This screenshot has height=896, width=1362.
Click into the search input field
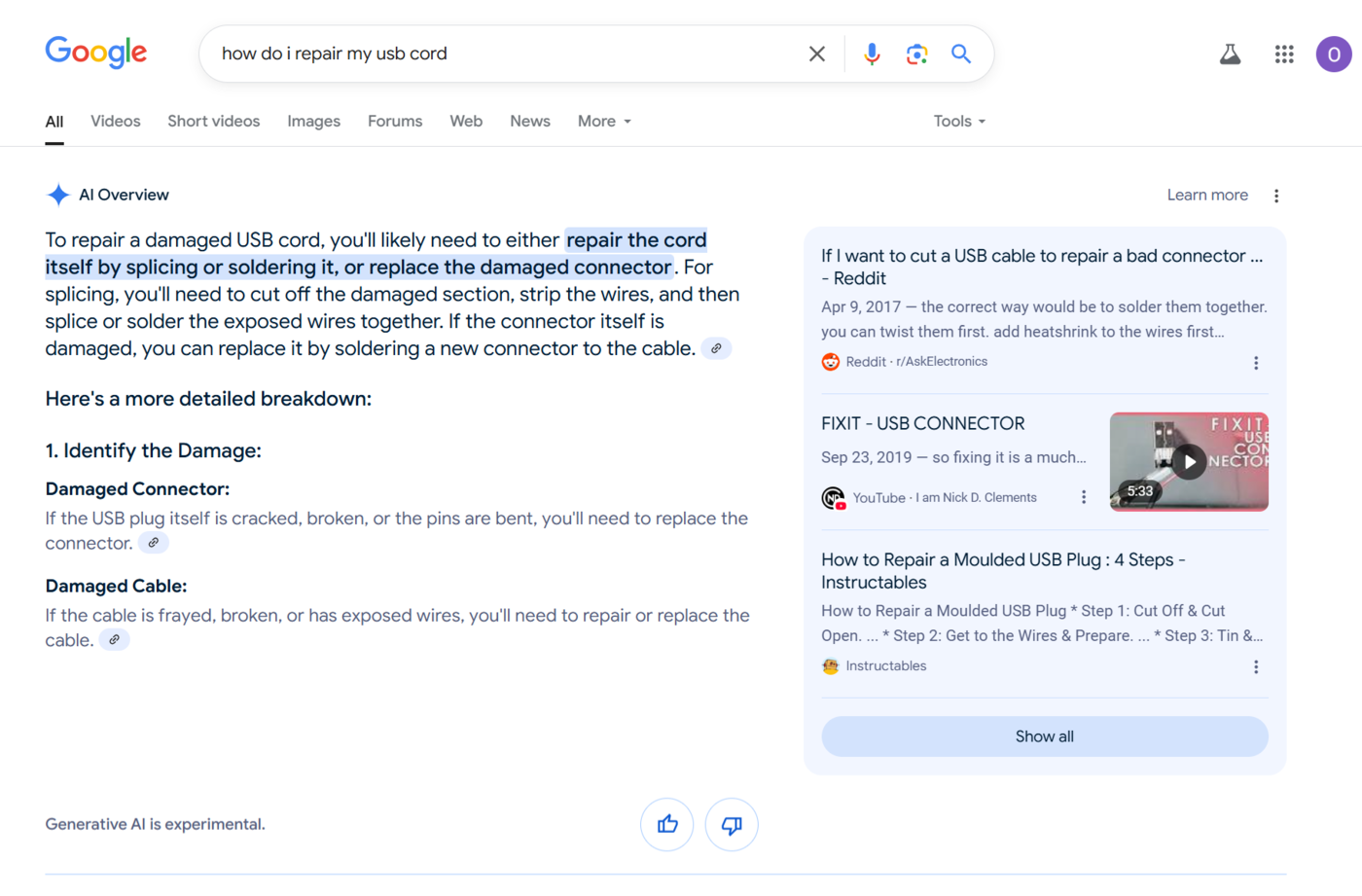tap(506, 54)
